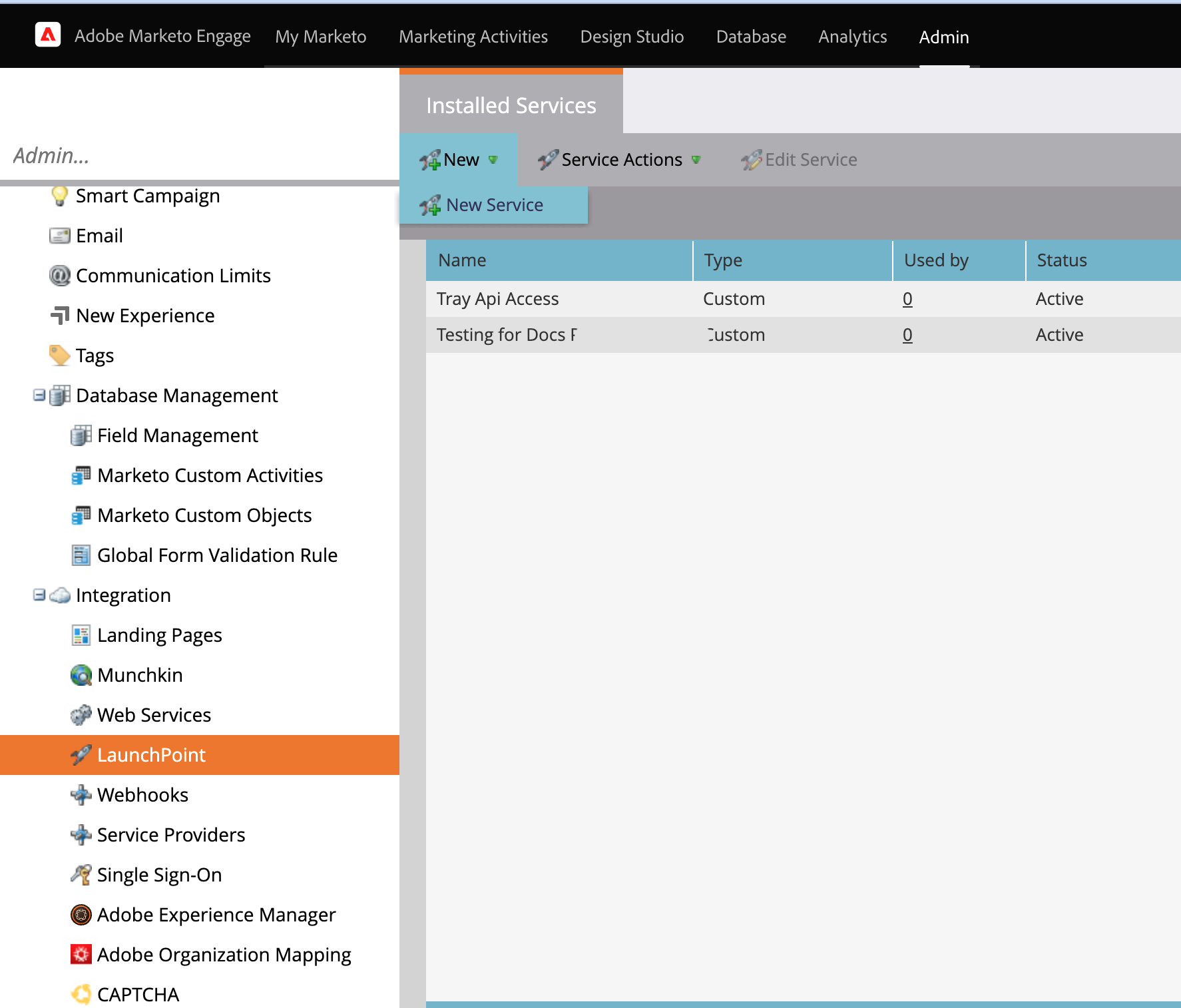Switch to the Marketing Activities tab
This screenshot has width=1181, height=1008.
click(x=473, y=37)
